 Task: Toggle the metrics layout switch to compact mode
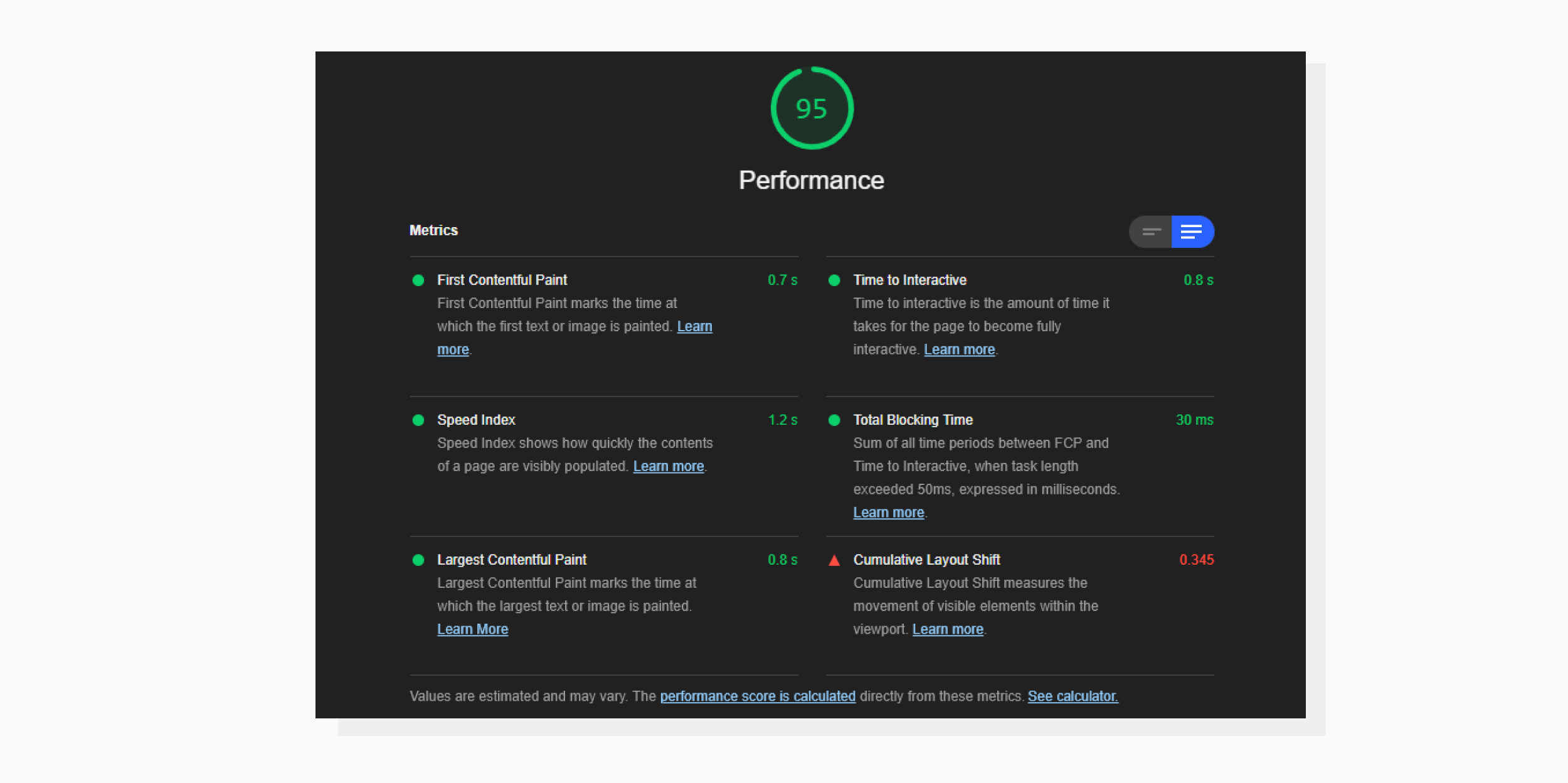(x=1150, y=232)
